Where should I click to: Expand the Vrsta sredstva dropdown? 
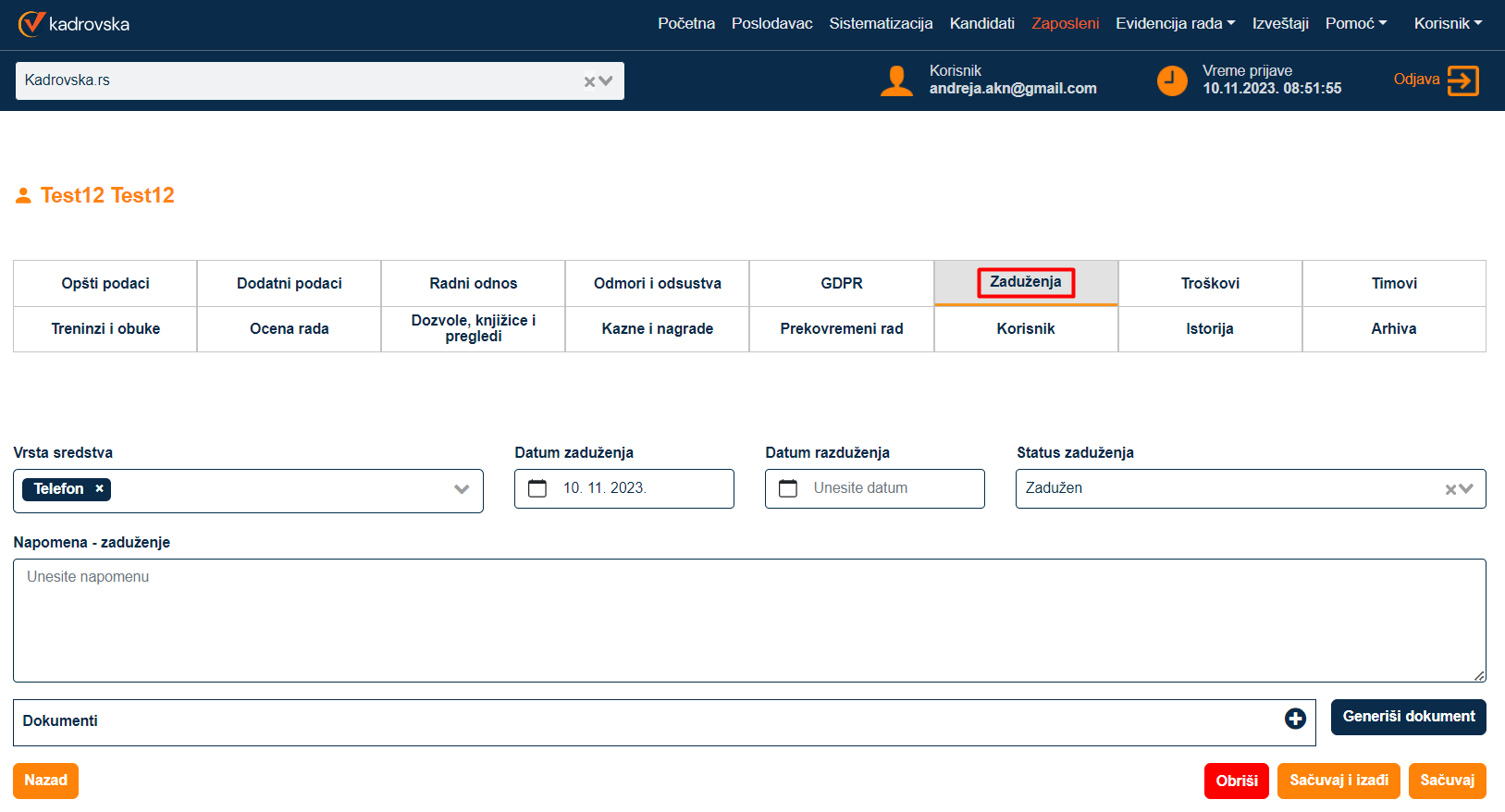pyautogui.click(x=462, y=489)
